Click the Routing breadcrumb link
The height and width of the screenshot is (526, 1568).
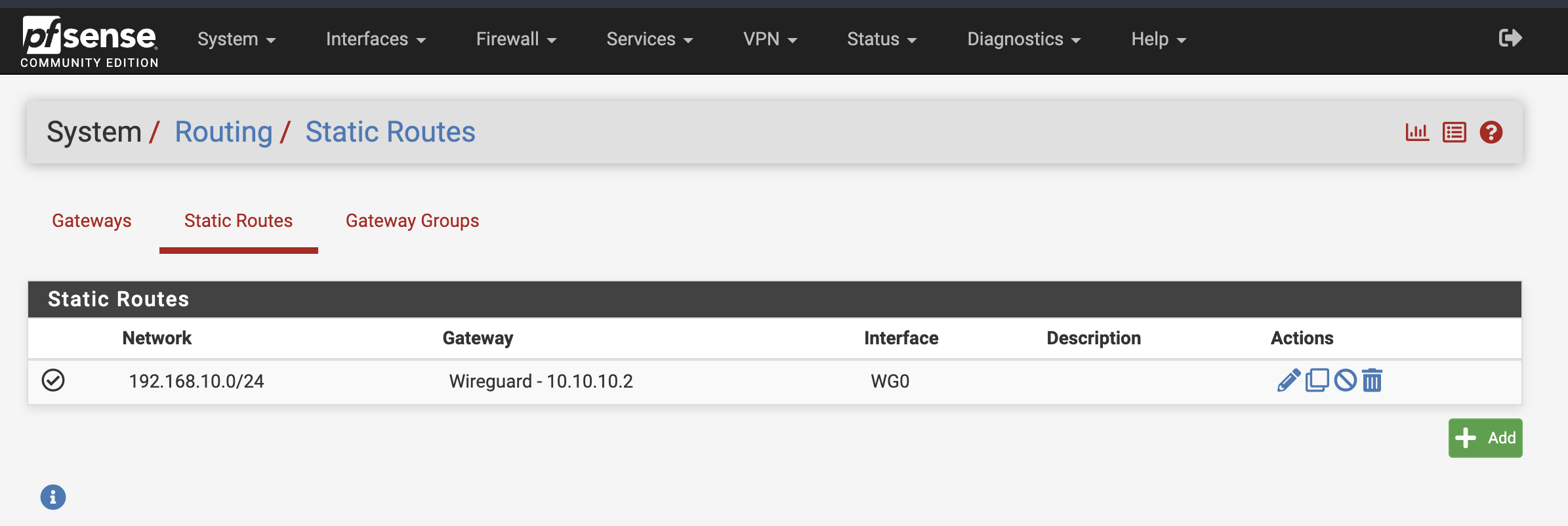pyautogui.click(x=223, y=132)
